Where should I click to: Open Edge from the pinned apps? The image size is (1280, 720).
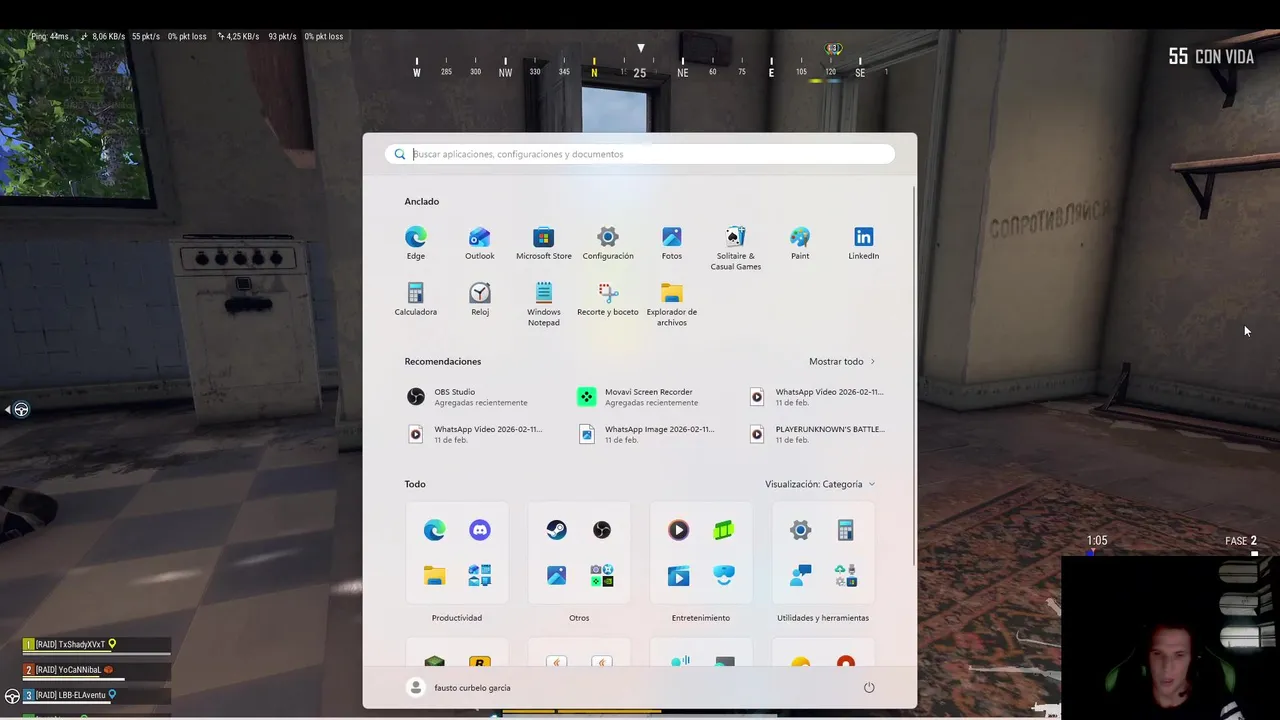tap(416, 243)
